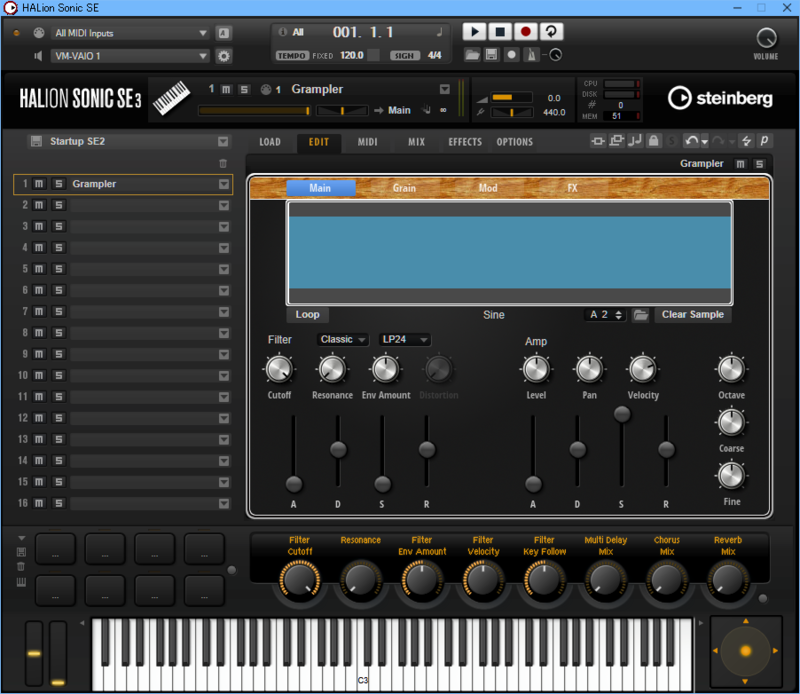Mute slot 2

[39, 205]
